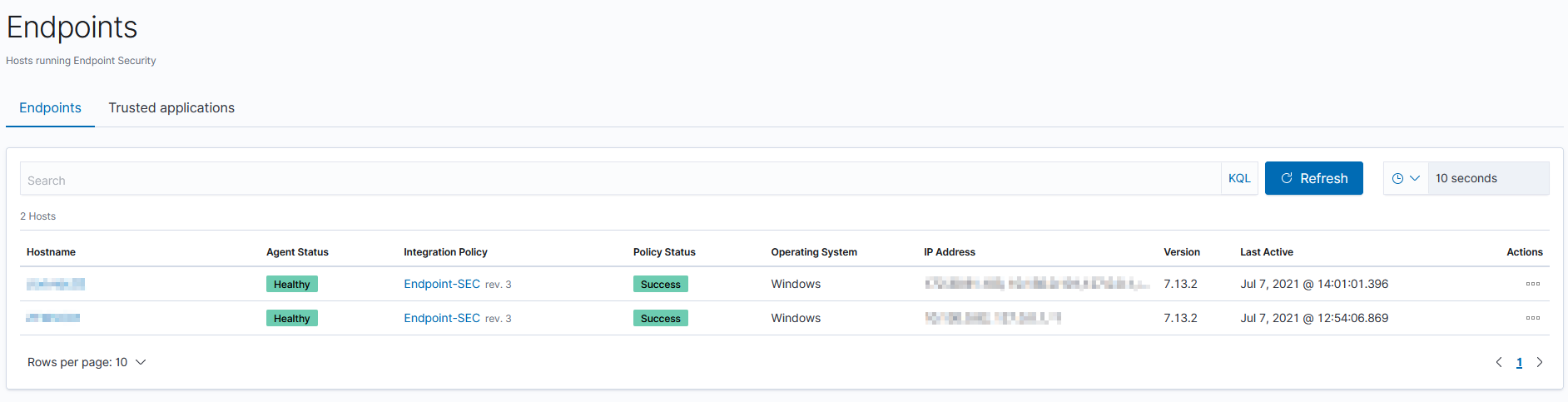1568x402 pixels.
Task: Toggle KQL query language
Action: pyautogui.click(x=1239, y=178)
